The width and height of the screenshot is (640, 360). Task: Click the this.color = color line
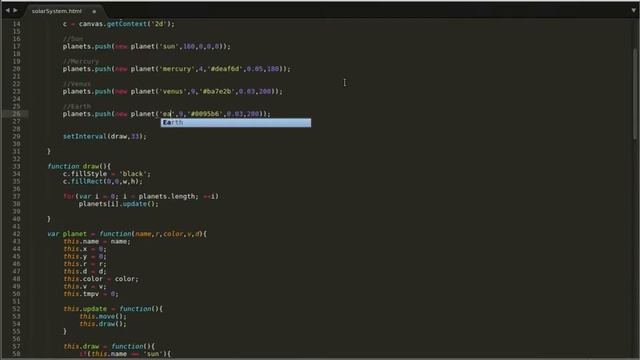100,279
